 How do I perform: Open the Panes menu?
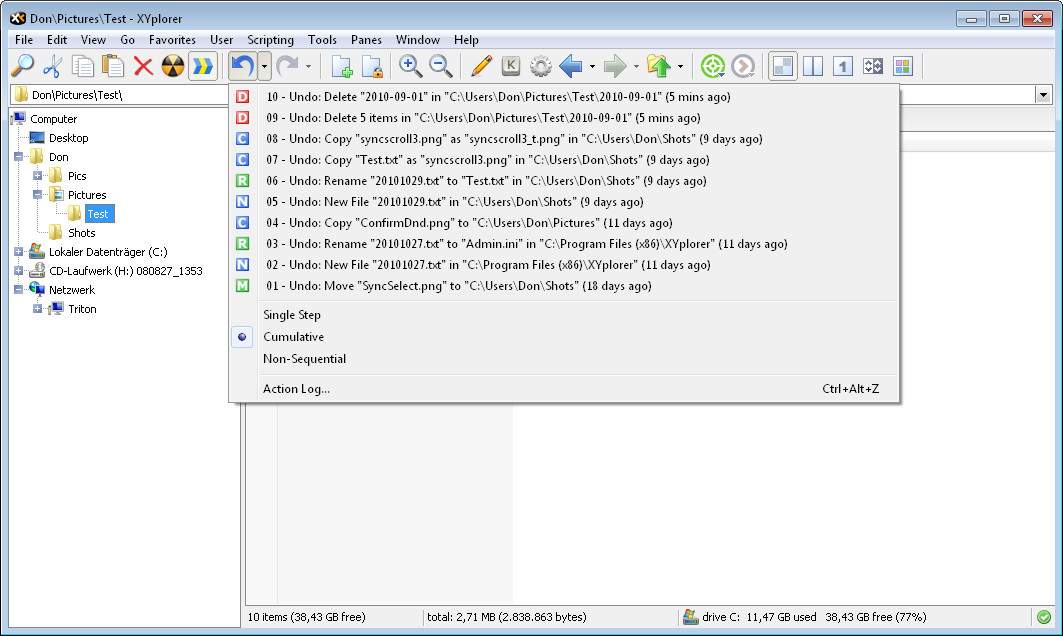coord(366,40)
